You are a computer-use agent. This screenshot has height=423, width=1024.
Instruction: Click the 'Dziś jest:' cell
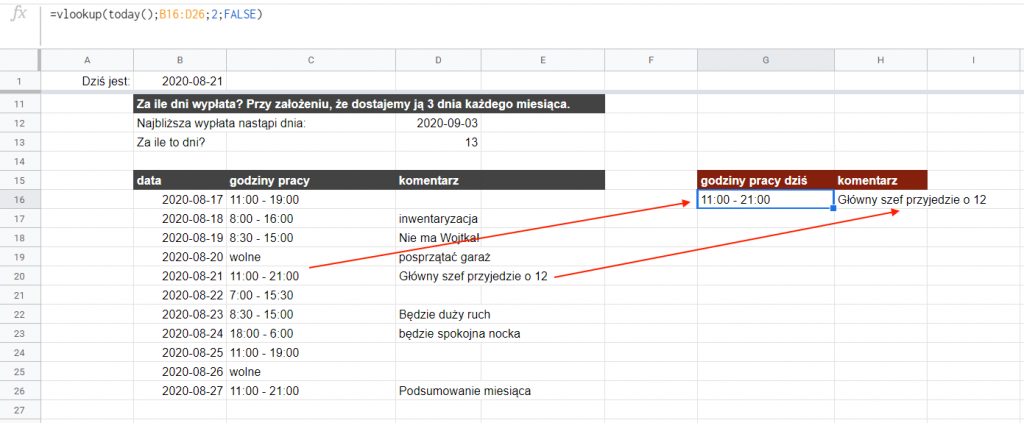coord(88,81)
